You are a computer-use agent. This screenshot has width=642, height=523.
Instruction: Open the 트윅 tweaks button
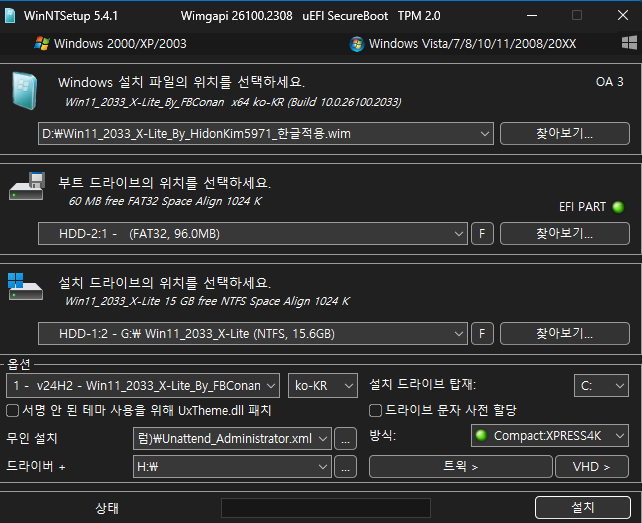(461, 466)
